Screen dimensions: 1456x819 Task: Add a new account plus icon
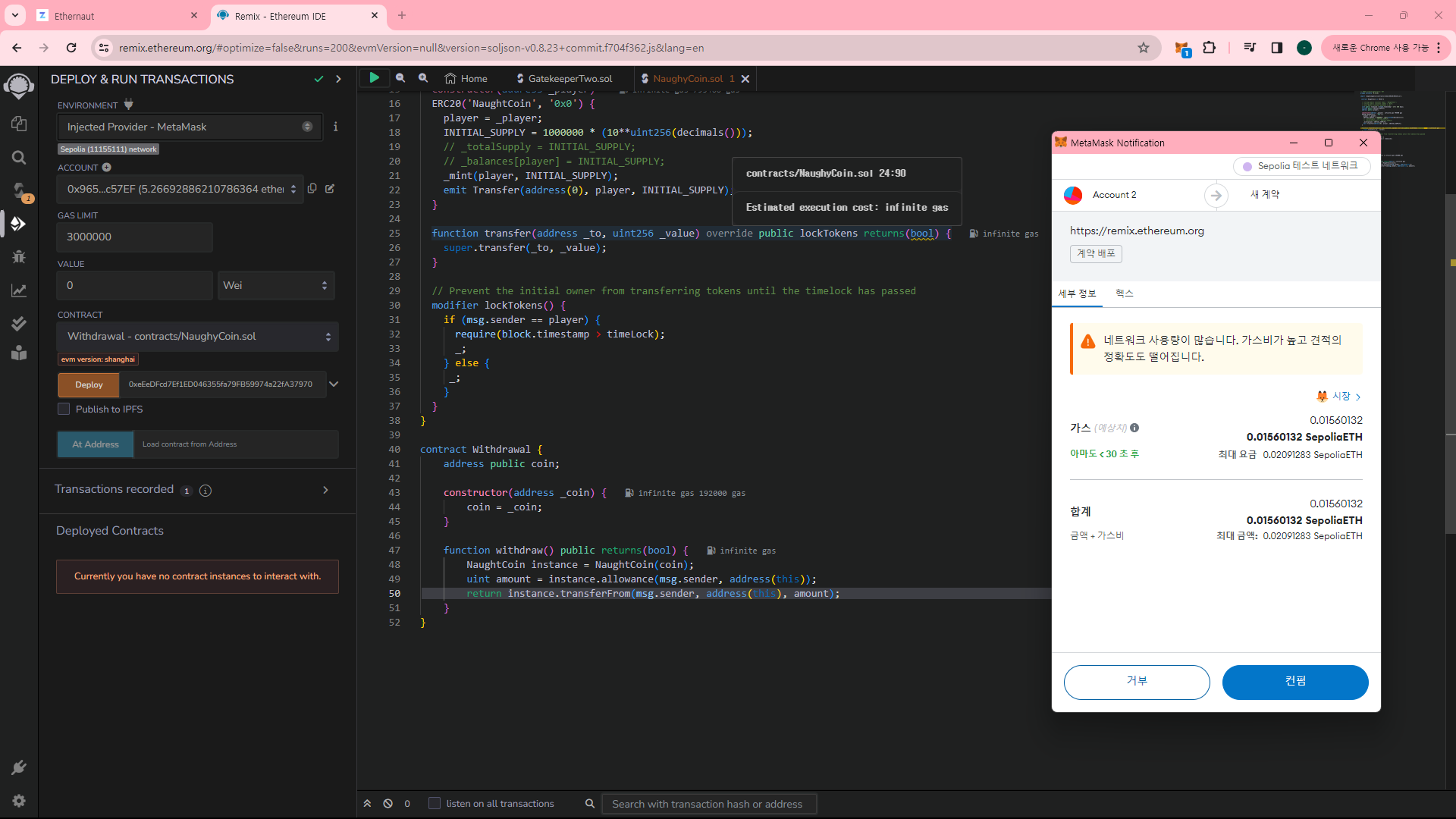coord(107,167)
